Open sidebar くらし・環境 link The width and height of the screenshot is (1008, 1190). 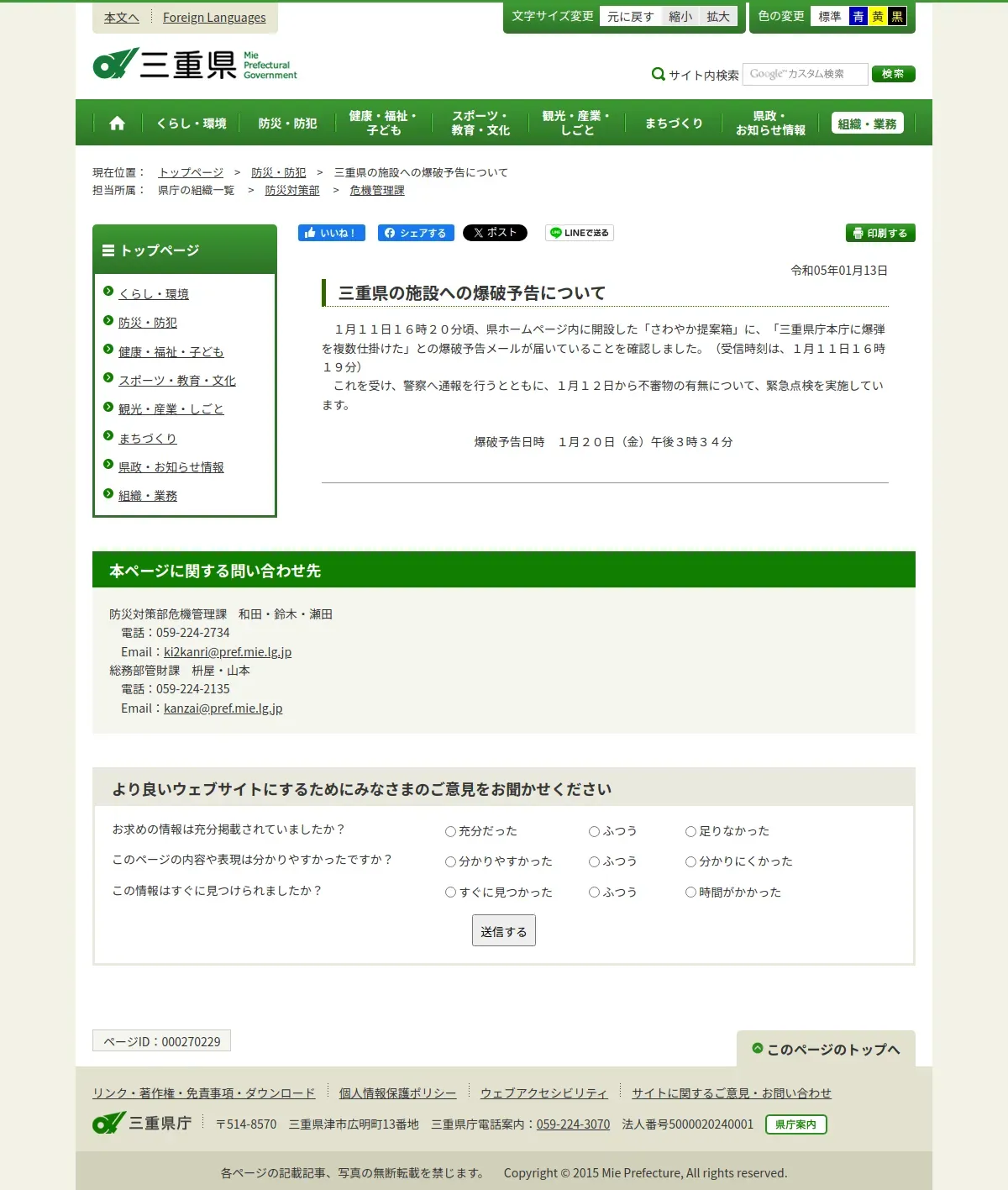pos(154,293)
